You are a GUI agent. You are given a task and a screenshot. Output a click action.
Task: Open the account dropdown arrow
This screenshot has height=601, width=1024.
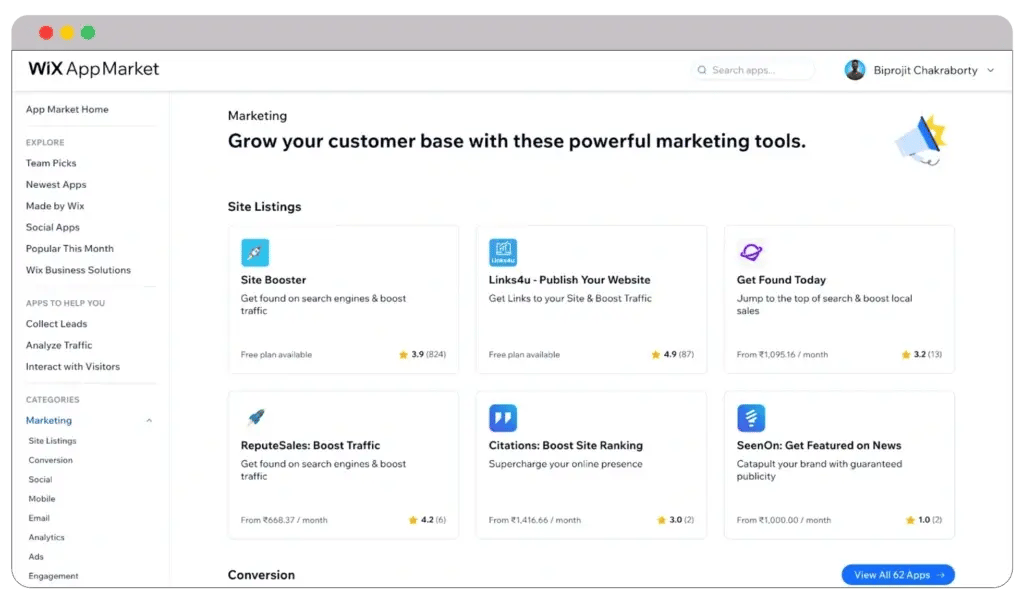[x=991, y=71]
